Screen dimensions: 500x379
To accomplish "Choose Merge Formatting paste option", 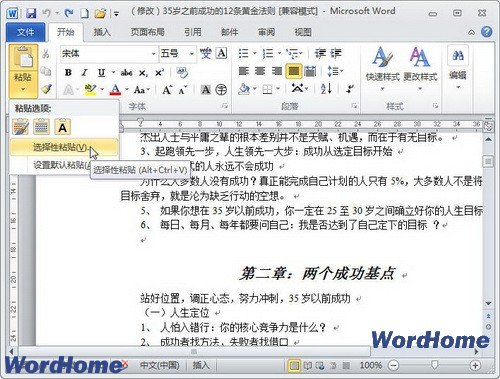I will pos(41,127).
